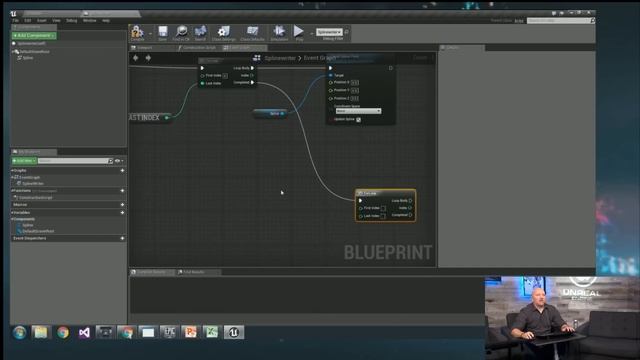Click the Last Index pin on the upper ForLoop

point(202,83)
